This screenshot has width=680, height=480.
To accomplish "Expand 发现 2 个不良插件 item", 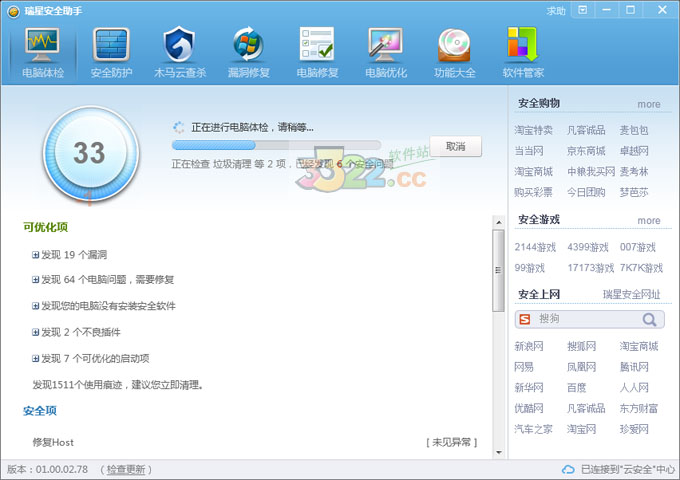I will (x=36, y=333).
